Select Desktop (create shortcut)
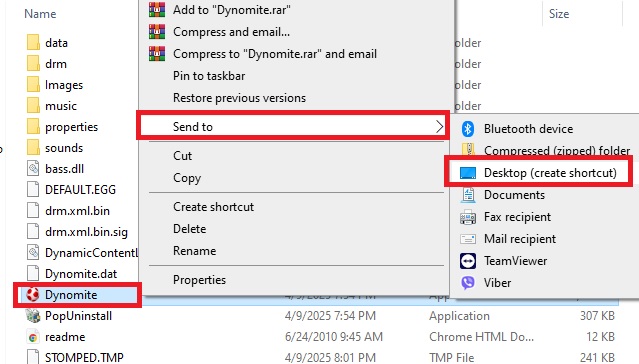639x364 pixels. [x=550, y=173]
